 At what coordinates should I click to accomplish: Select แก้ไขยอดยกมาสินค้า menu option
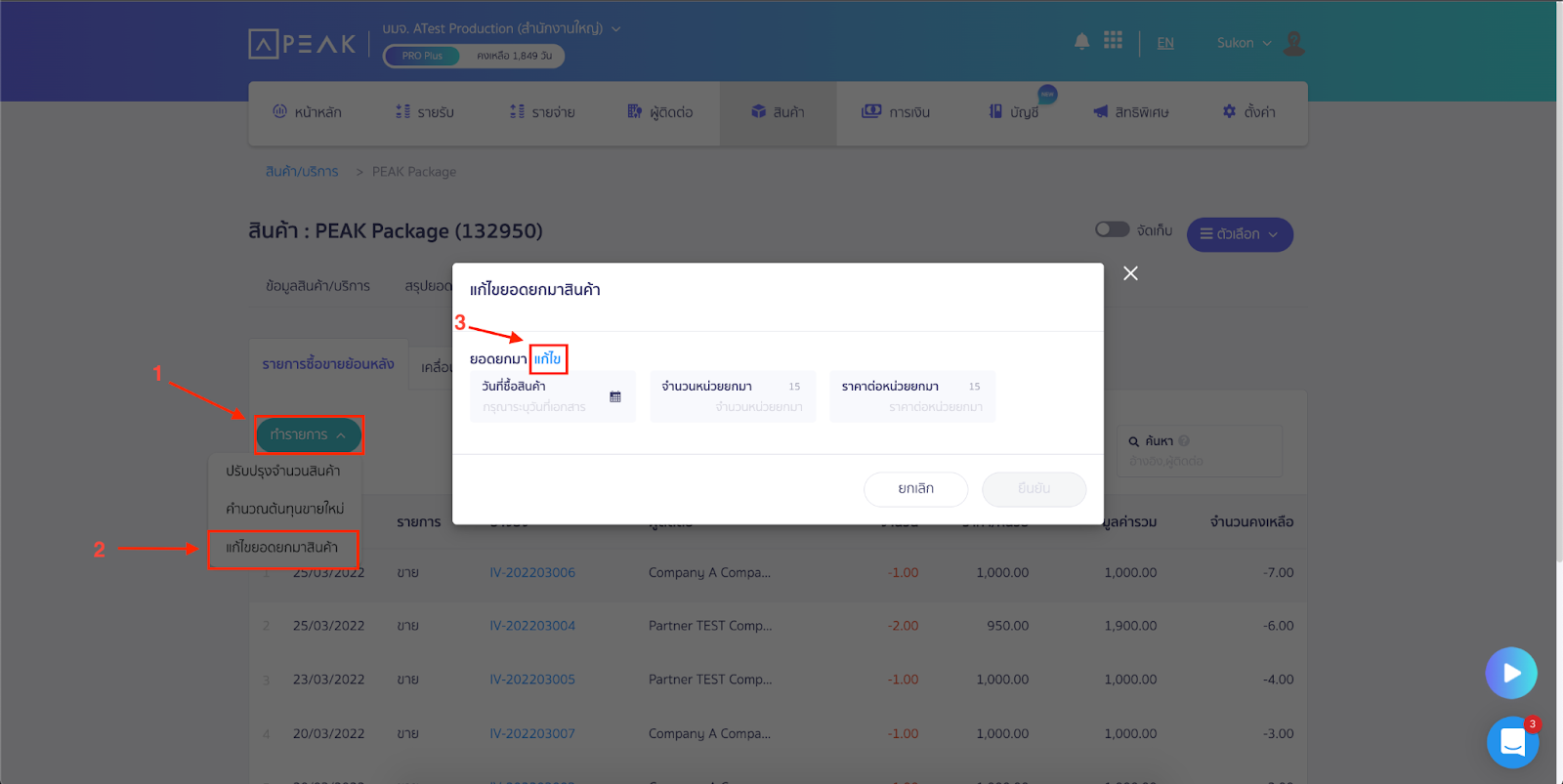[282, 548]
